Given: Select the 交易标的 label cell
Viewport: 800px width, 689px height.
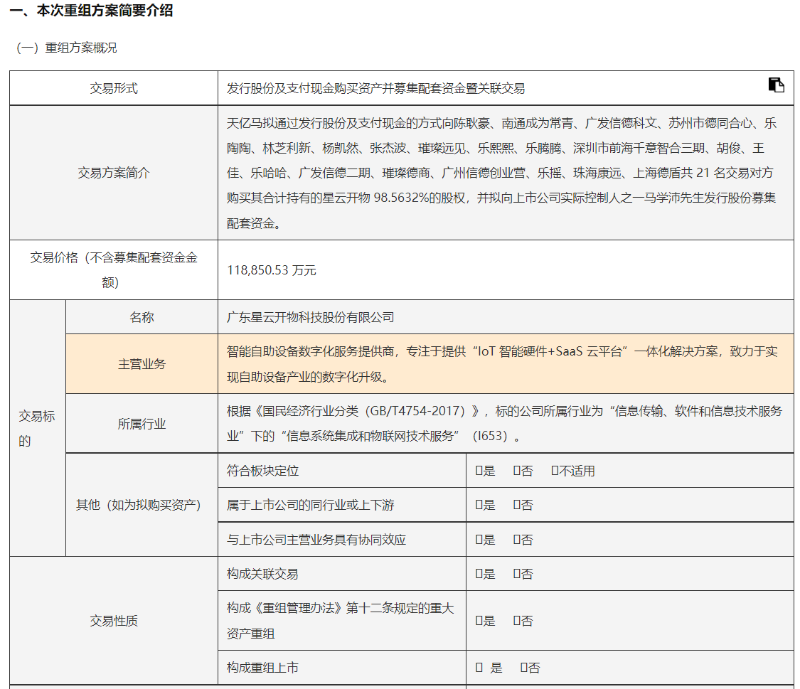Looking at the screenshot, I should 37,428.
